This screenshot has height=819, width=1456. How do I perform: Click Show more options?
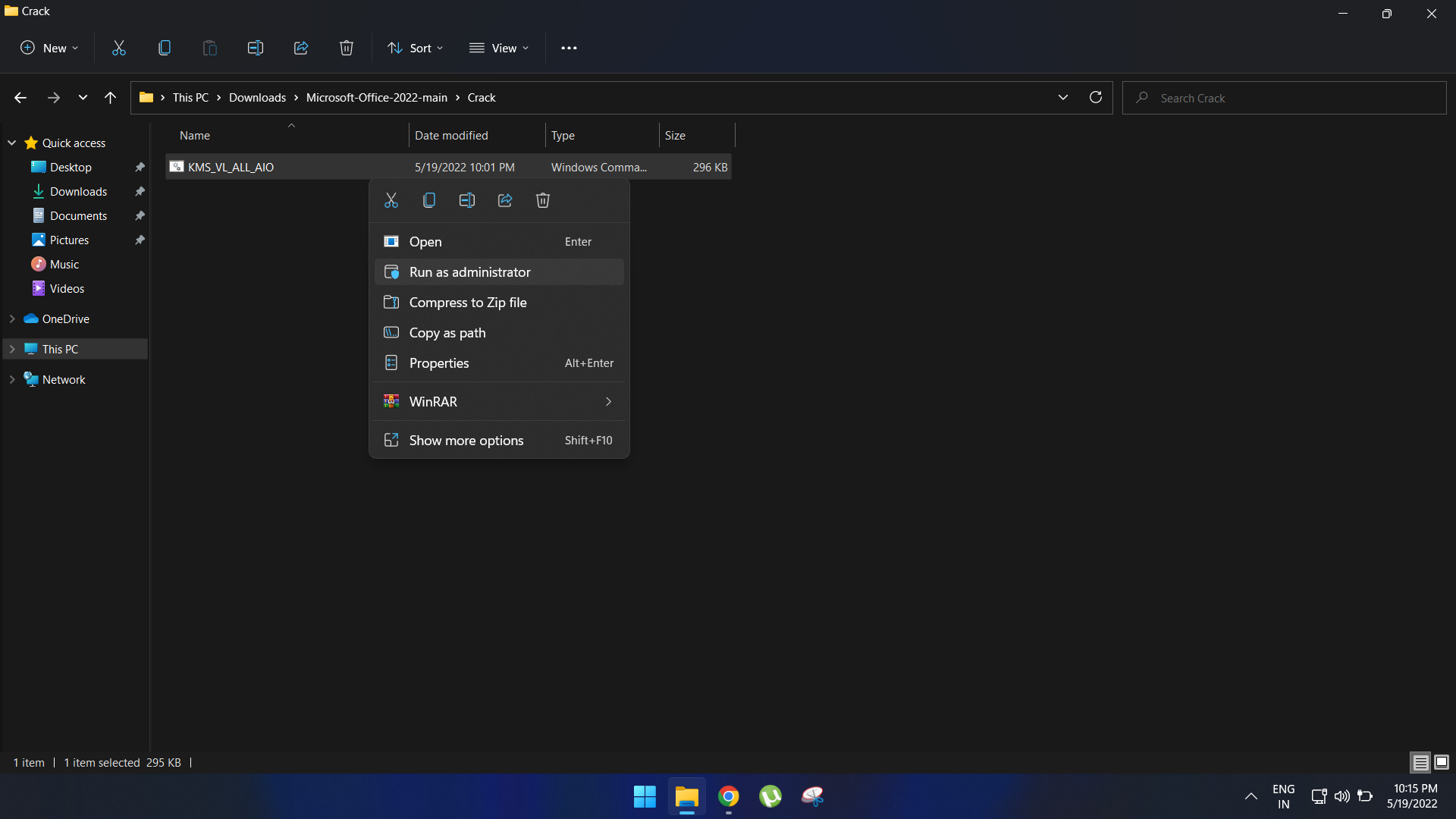499,440
